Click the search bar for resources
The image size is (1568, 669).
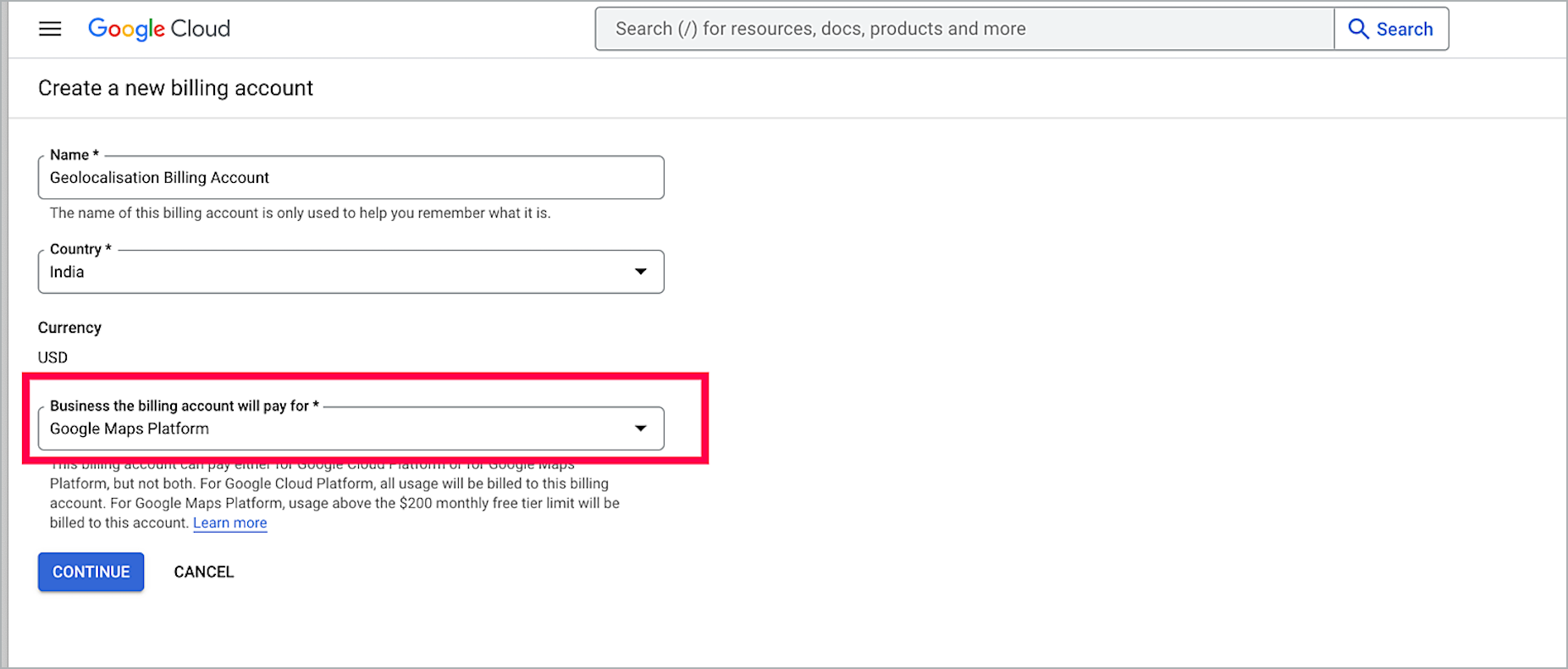964,29
